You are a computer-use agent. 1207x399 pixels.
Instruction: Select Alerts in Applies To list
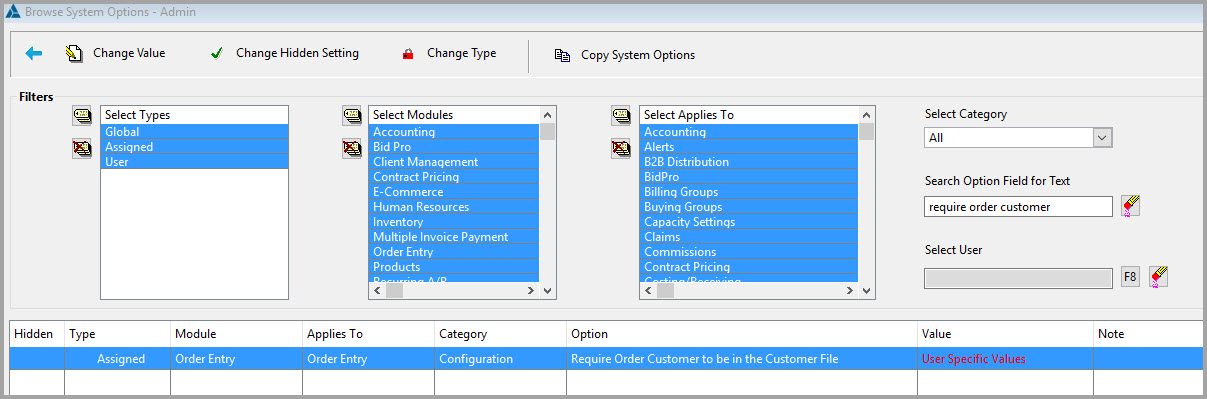[x=749, y=147]
